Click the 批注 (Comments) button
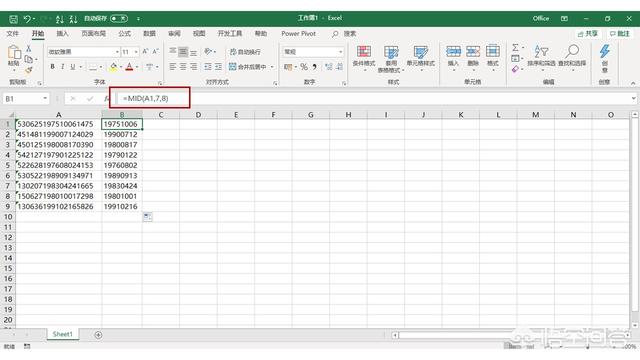The height and width of the screenshot is (360, 640). pos(620,33)
